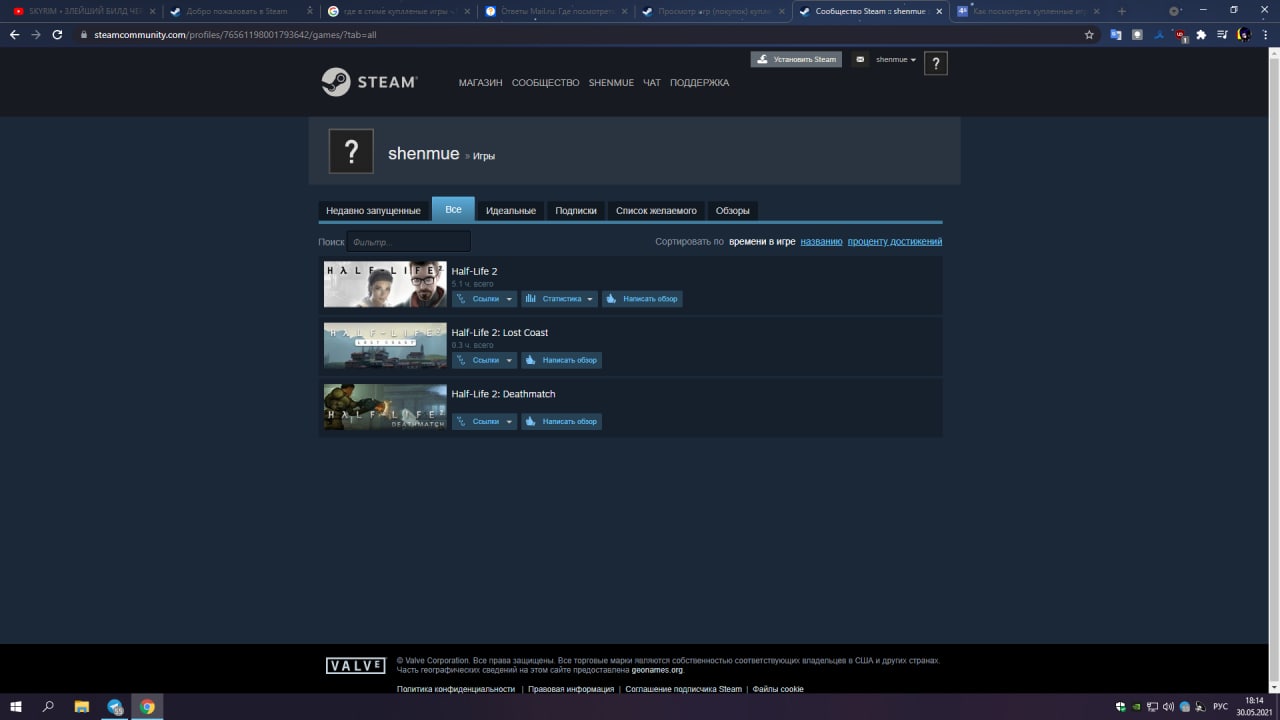The width and height of the screenshot is (1280, 720).
Task: Open NVIDIA tray icon
Action: 1136,707
